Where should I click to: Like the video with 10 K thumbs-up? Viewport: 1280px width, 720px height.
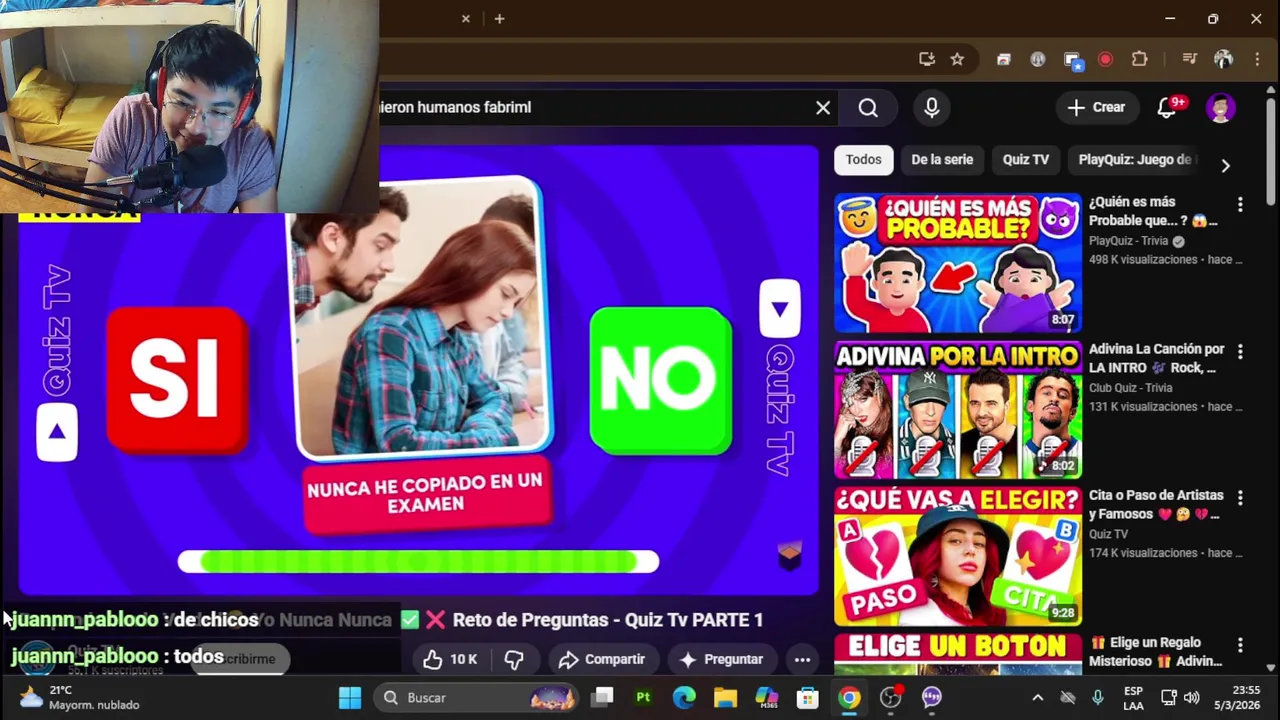click(449, 659)
